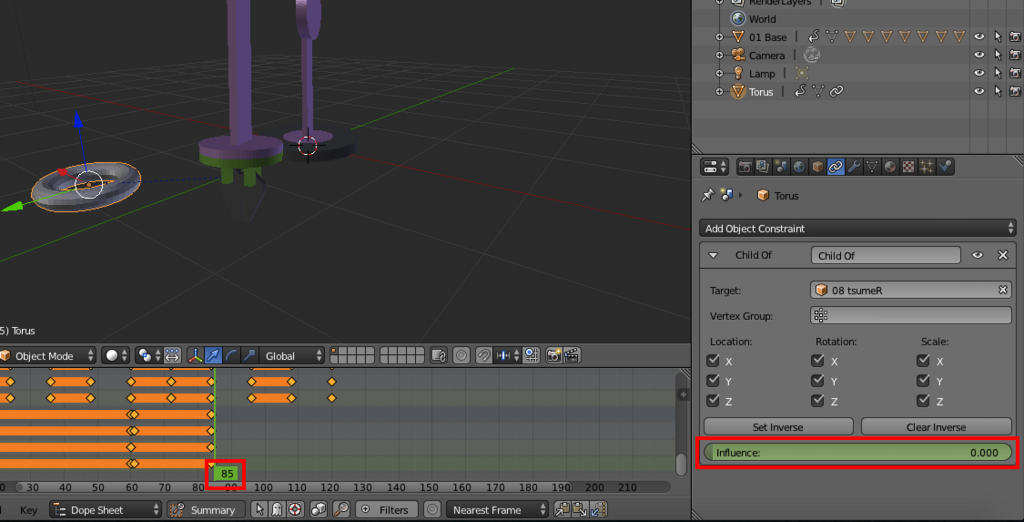Click the magnifier filter icon in dope sheet
Screen dimensions: 1024x522
[x=340, y=510]
